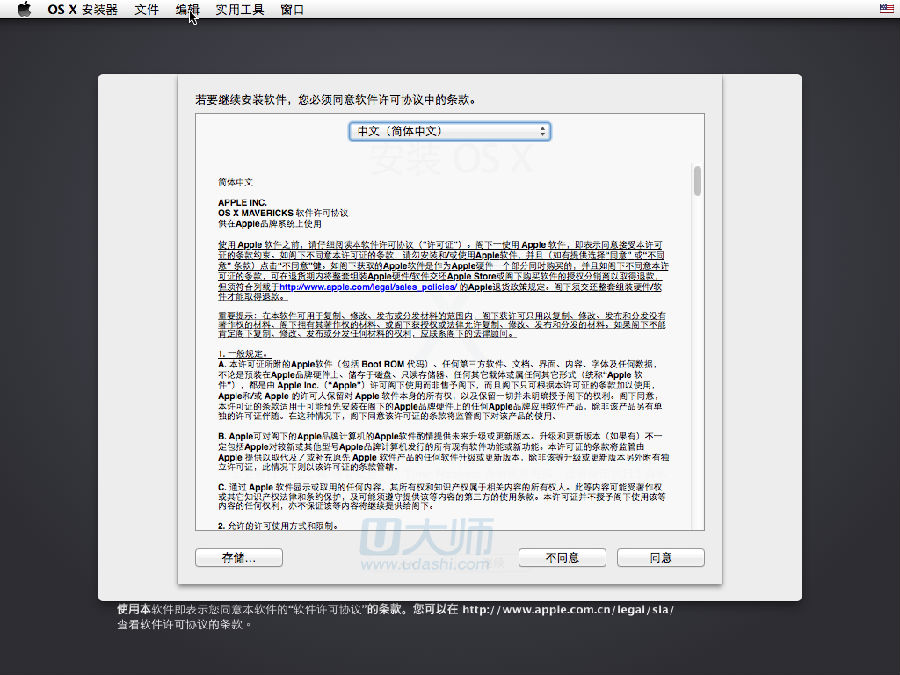Click the license agreement scrollbar thumb

pos(696,180)
